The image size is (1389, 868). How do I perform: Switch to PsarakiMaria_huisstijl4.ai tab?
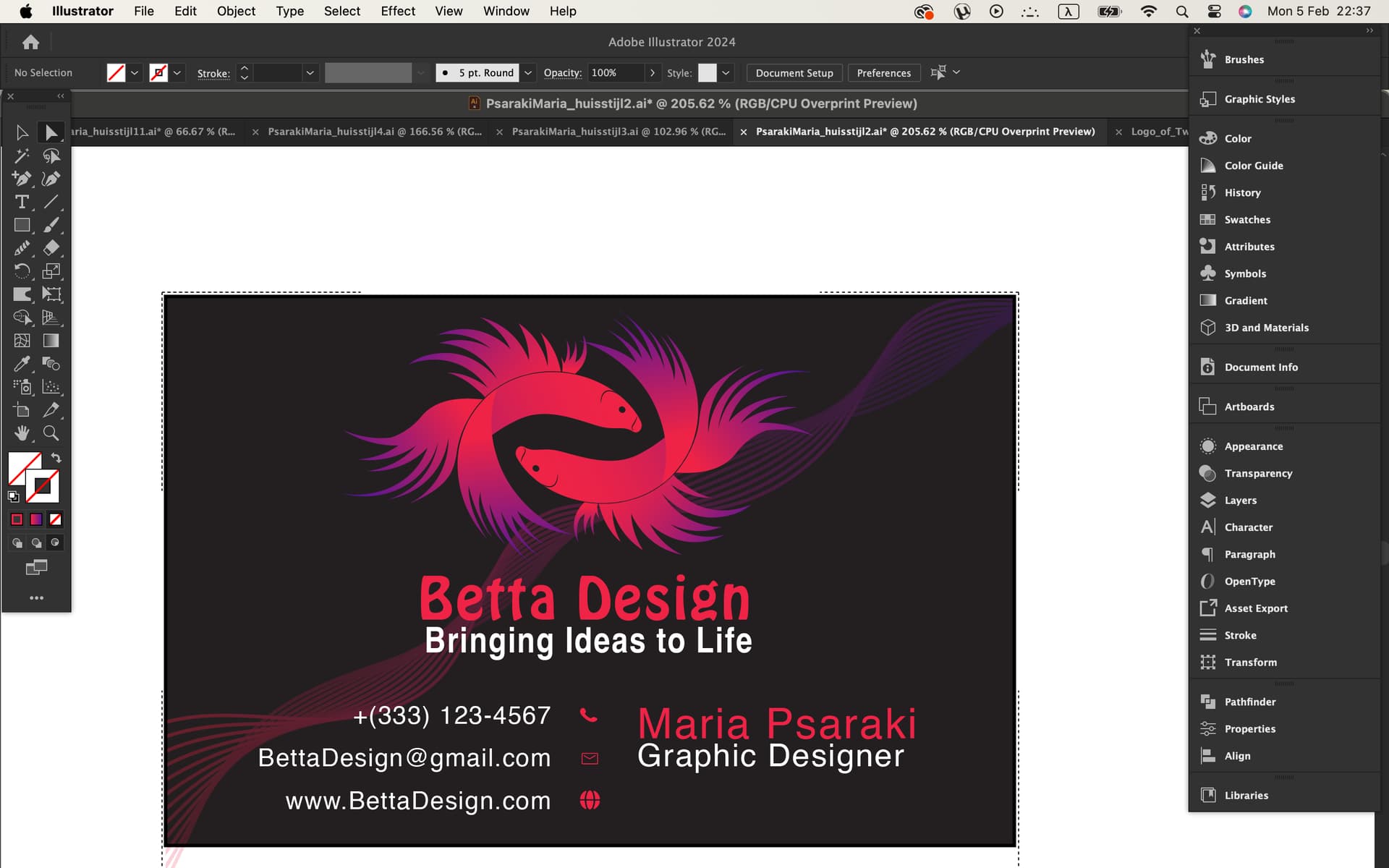374,132
